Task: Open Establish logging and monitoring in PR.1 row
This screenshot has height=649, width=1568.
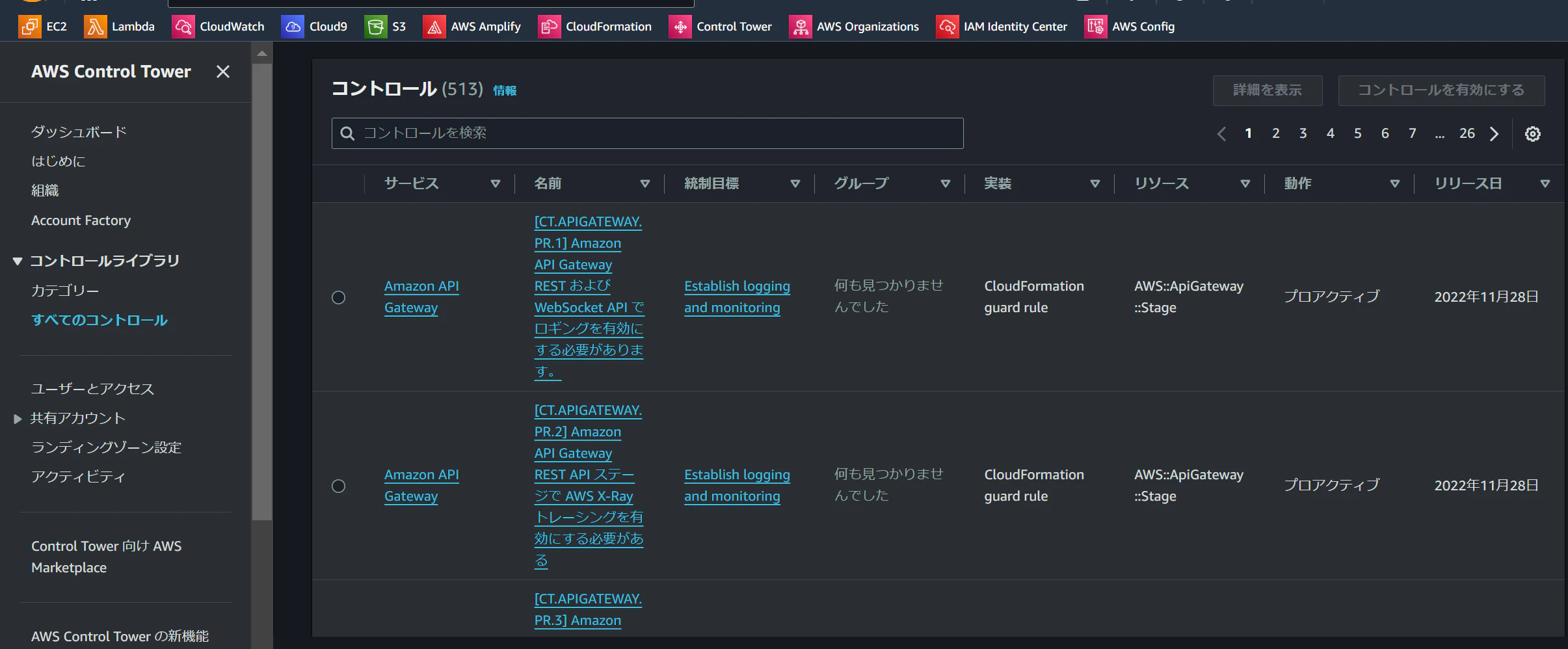Action: (737, 297)
